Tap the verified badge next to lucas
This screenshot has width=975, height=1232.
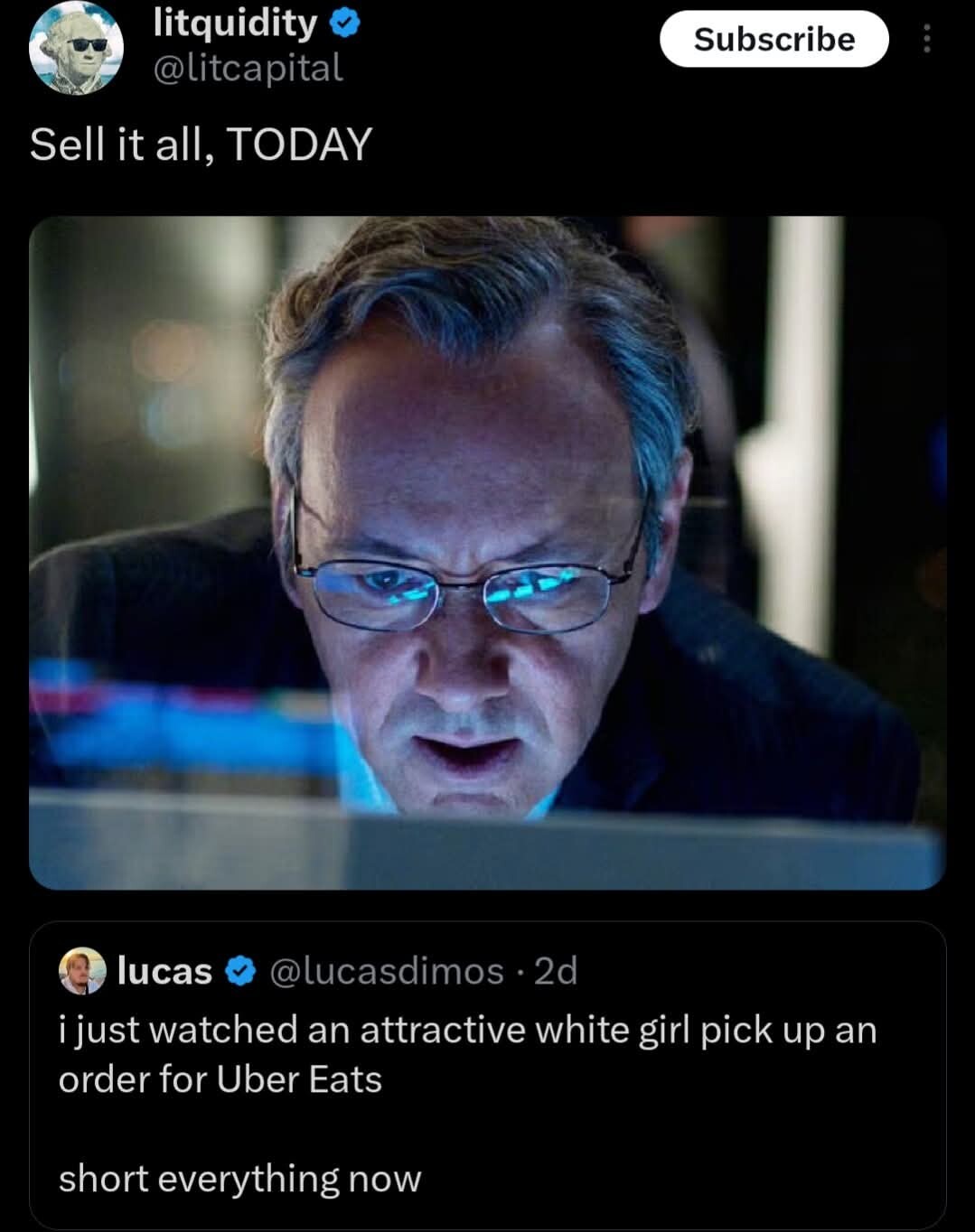239,972
